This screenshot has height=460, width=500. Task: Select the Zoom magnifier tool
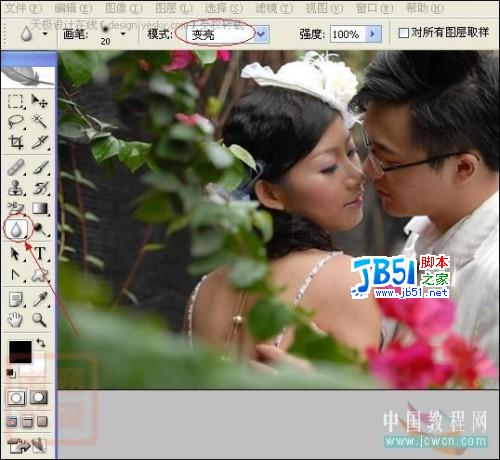[x=39, y=320]
